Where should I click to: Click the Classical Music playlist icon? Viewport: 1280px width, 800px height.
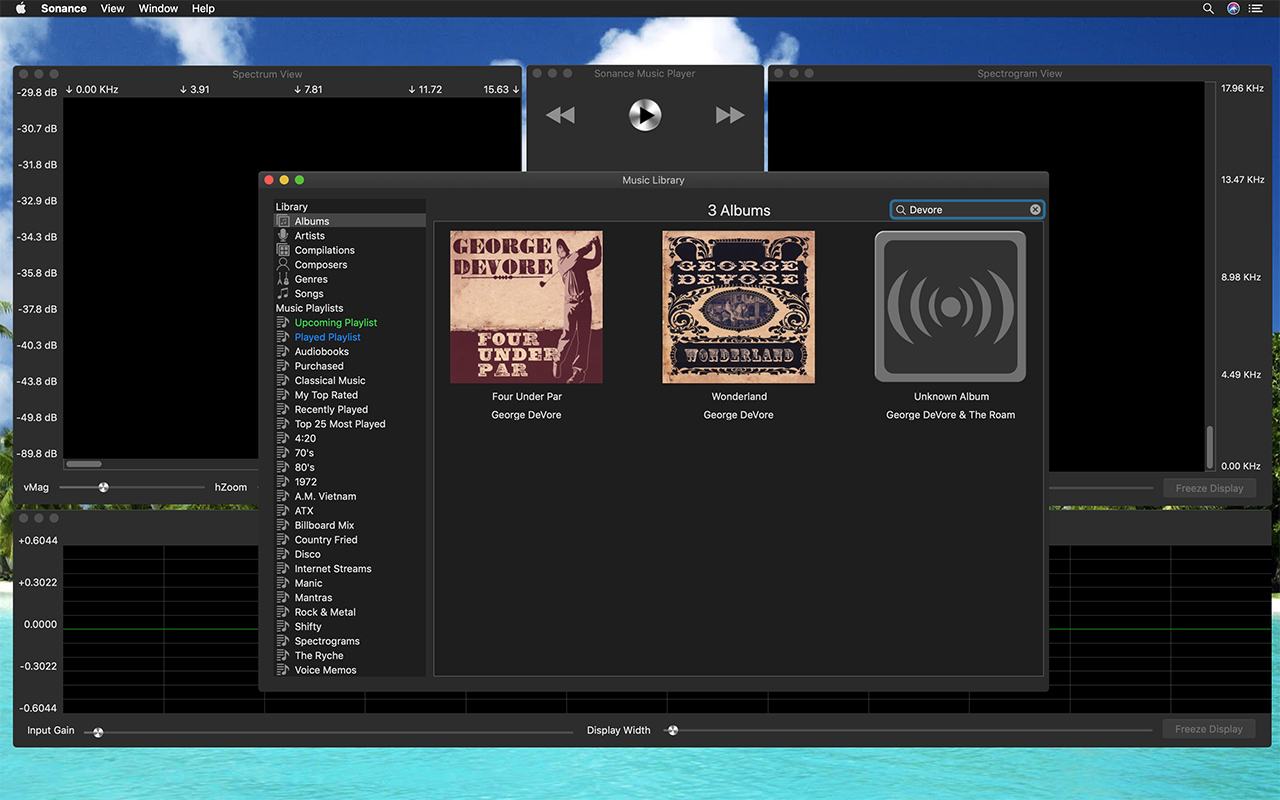(x=283, y=381)
